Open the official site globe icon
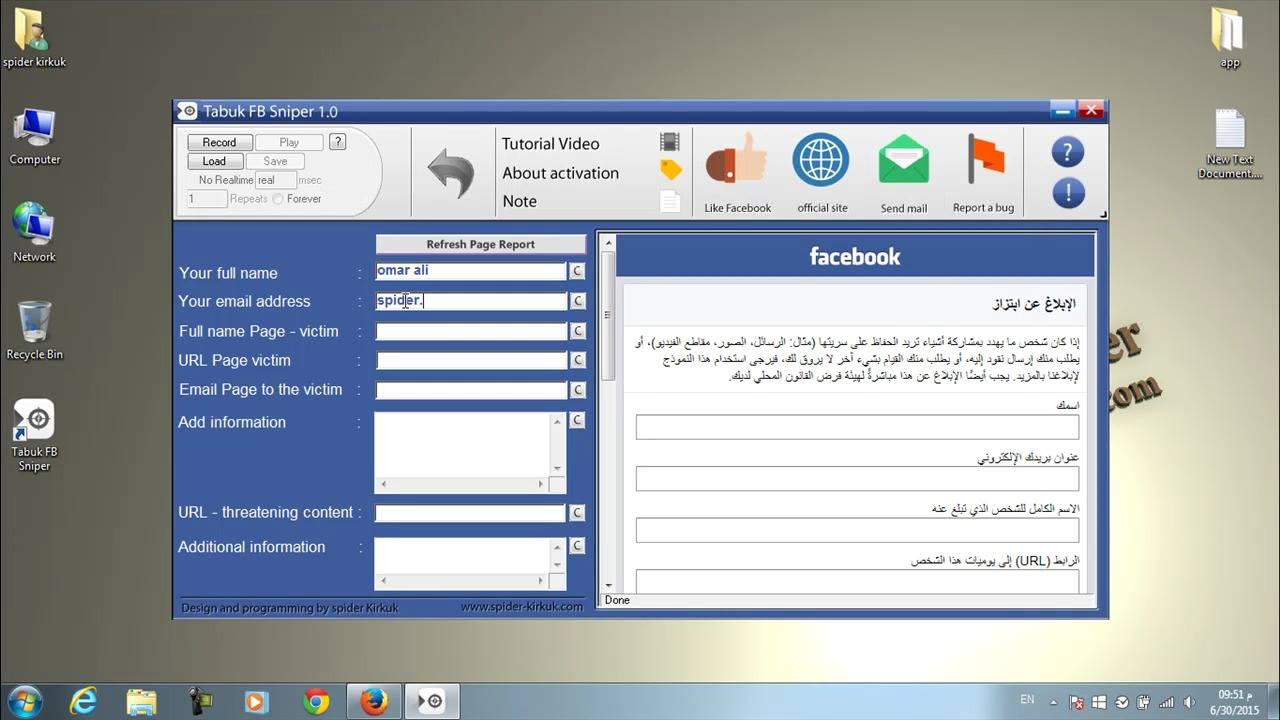This screenshot has width=1280, height=720. tap(821, 160)
